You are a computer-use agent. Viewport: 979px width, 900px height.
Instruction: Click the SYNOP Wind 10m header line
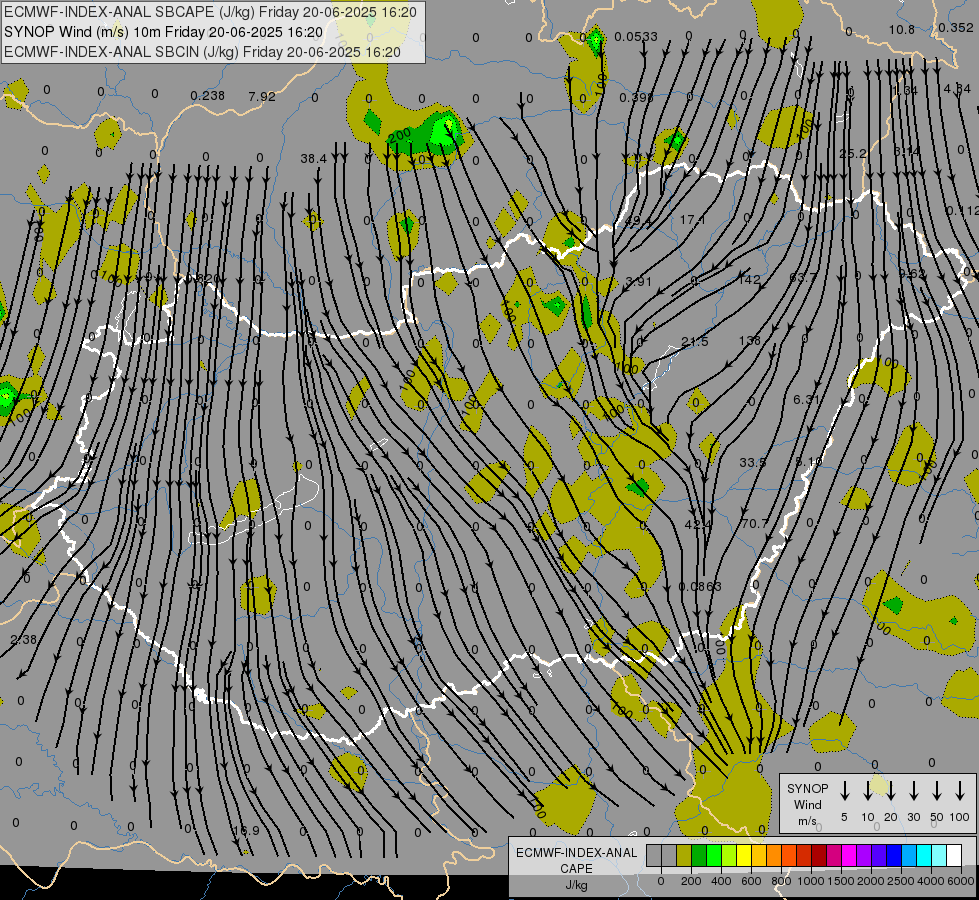click(x=164, y=32)
